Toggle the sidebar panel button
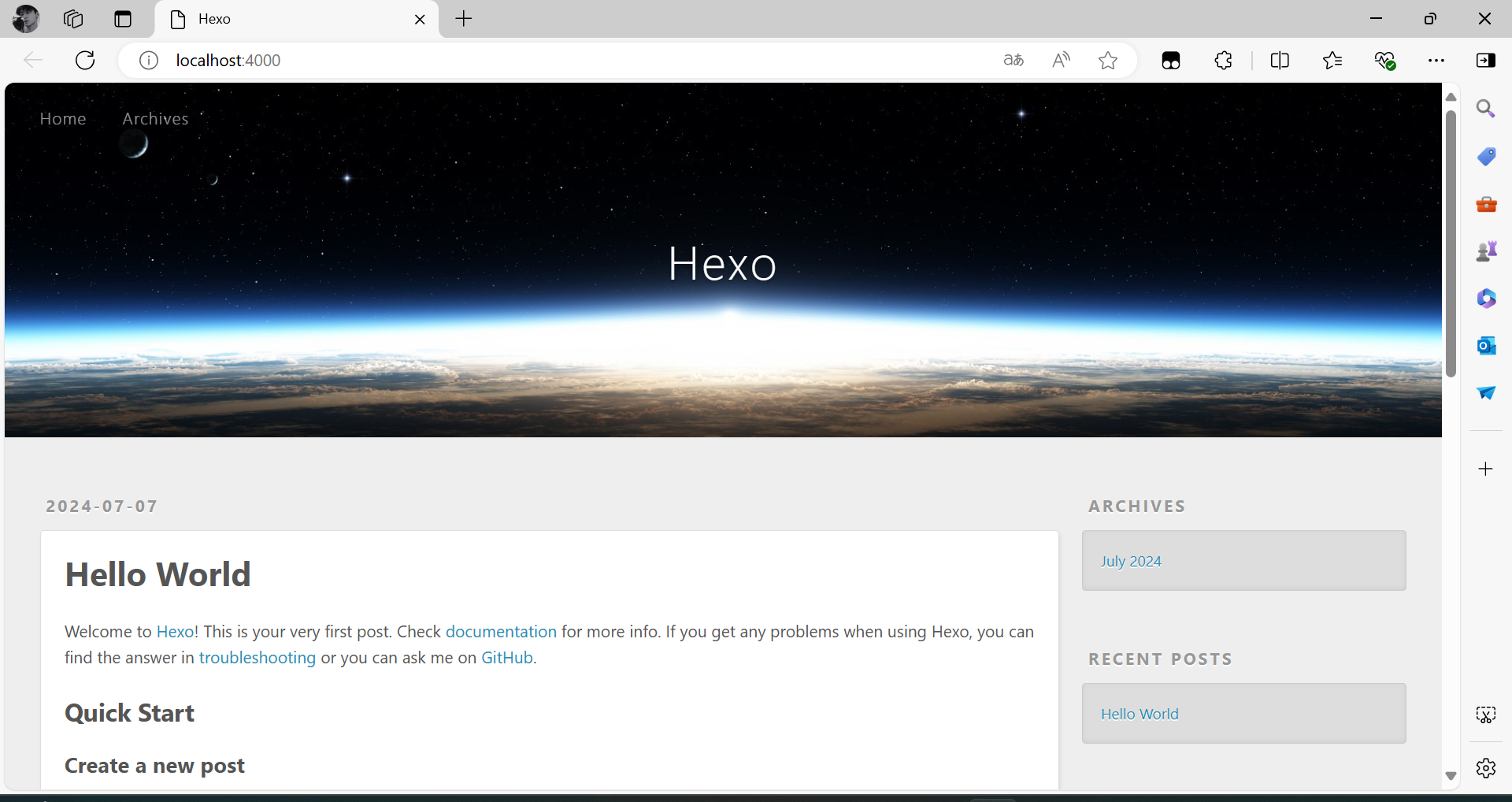 point(1486,61)
